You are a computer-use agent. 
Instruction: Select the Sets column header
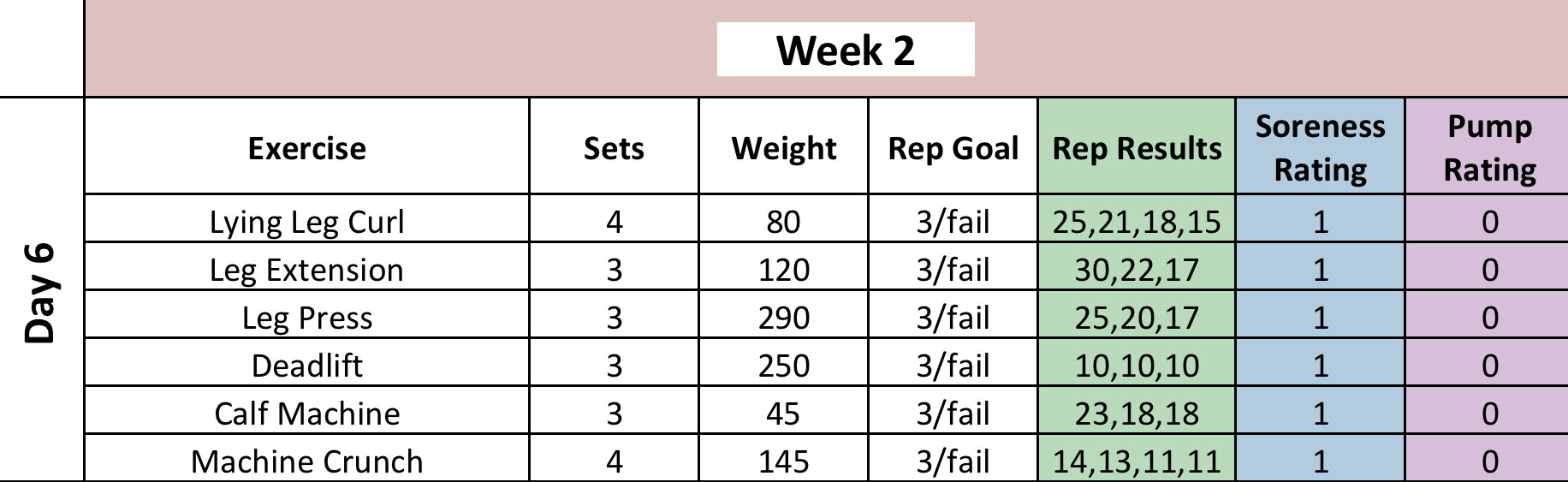[x=614, y=148]
